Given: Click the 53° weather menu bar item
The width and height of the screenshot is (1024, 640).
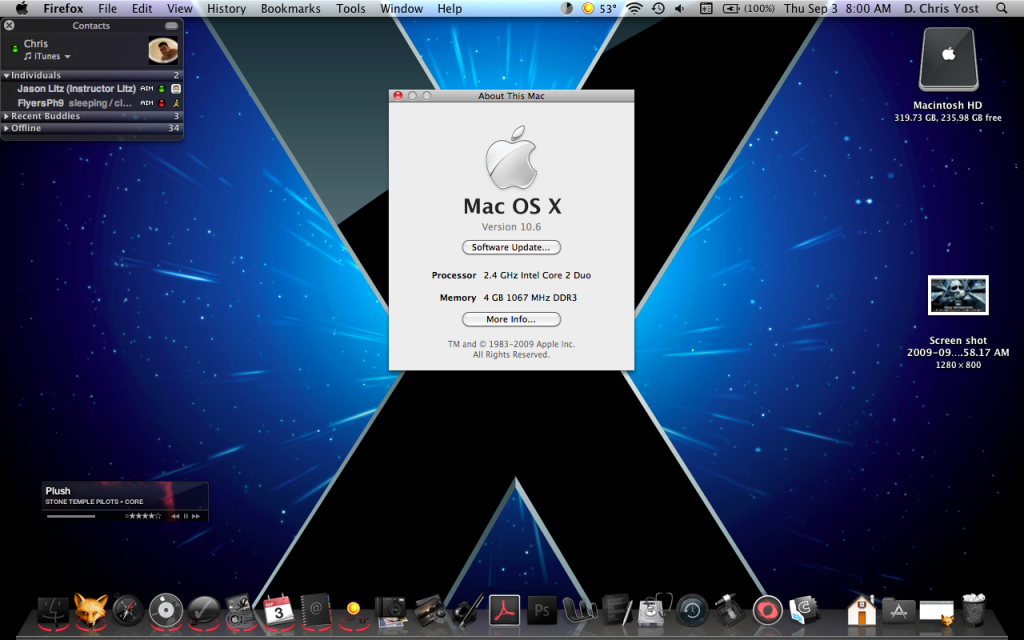Looking at the screenshot, I should pyautogui.click(x=599, y=8).
